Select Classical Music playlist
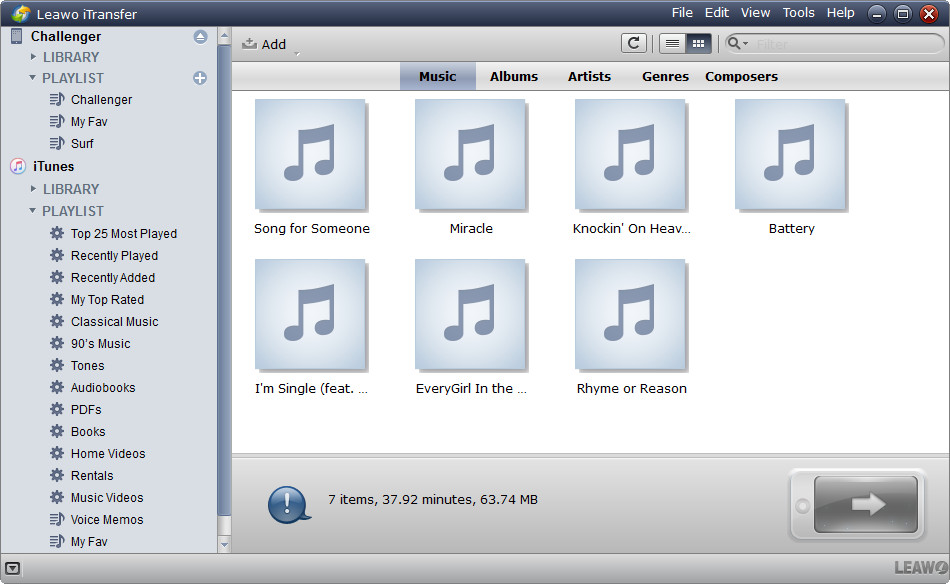 click(x=115, y=322)
